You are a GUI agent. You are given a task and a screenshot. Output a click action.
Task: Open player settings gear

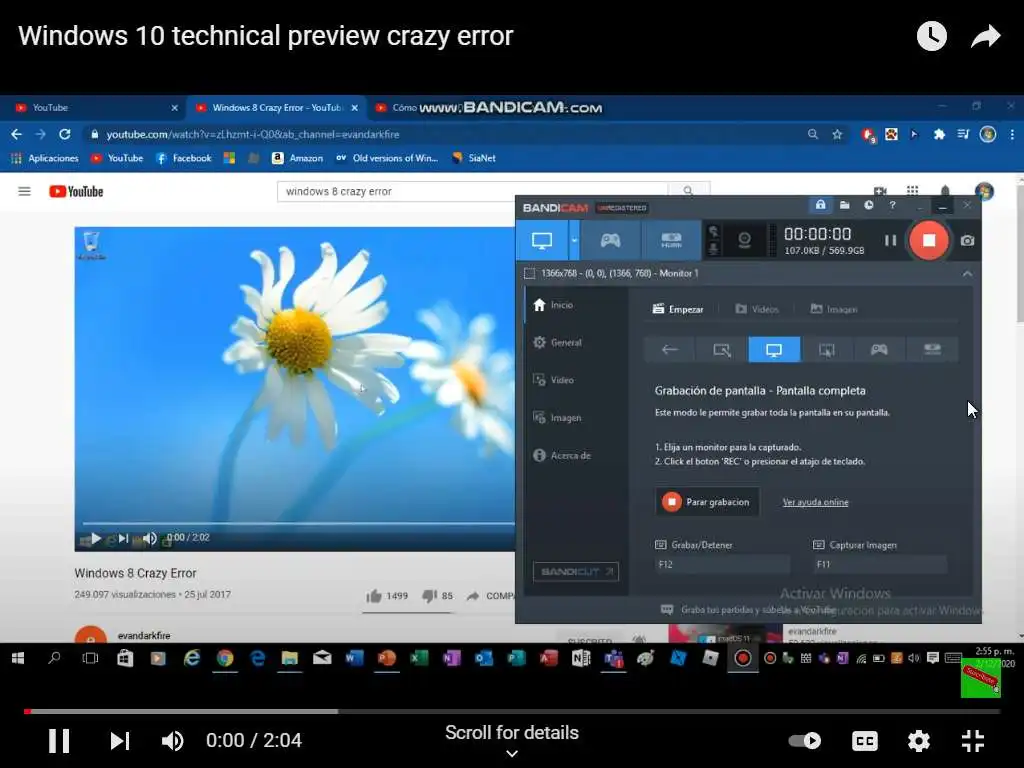(x=918, y=741)
